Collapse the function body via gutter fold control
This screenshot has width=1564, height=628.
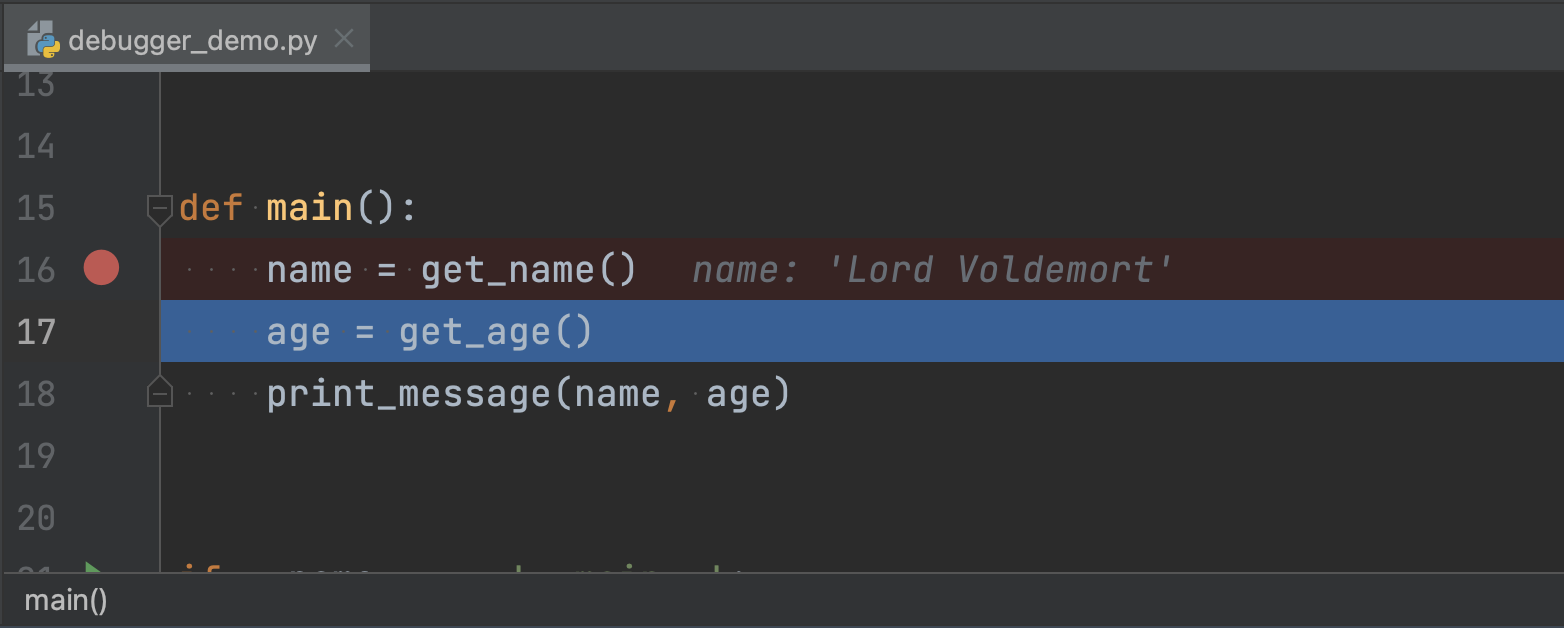click(158, 209)
